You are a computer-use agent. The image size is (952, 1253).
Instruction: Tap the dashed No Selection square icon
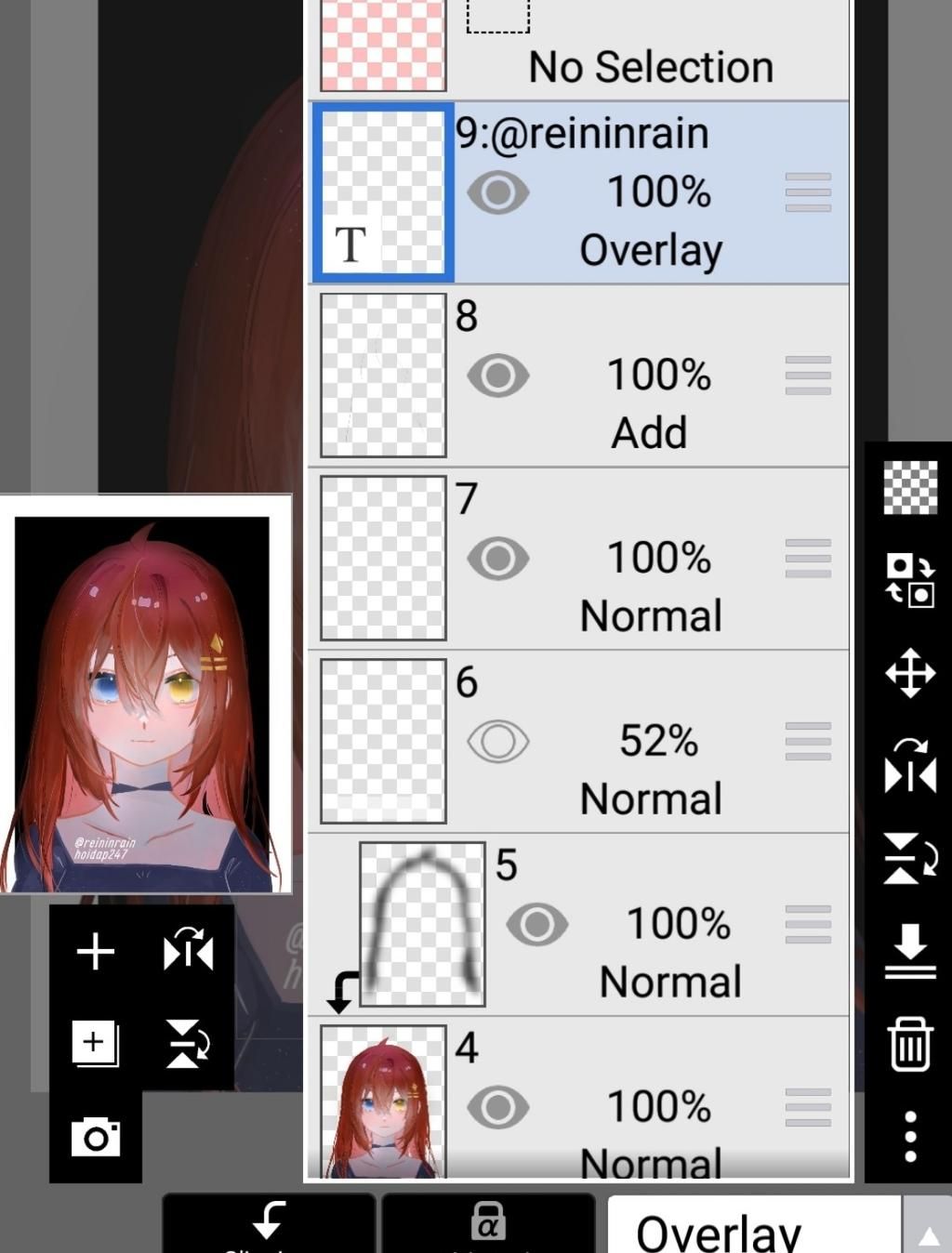497,16
